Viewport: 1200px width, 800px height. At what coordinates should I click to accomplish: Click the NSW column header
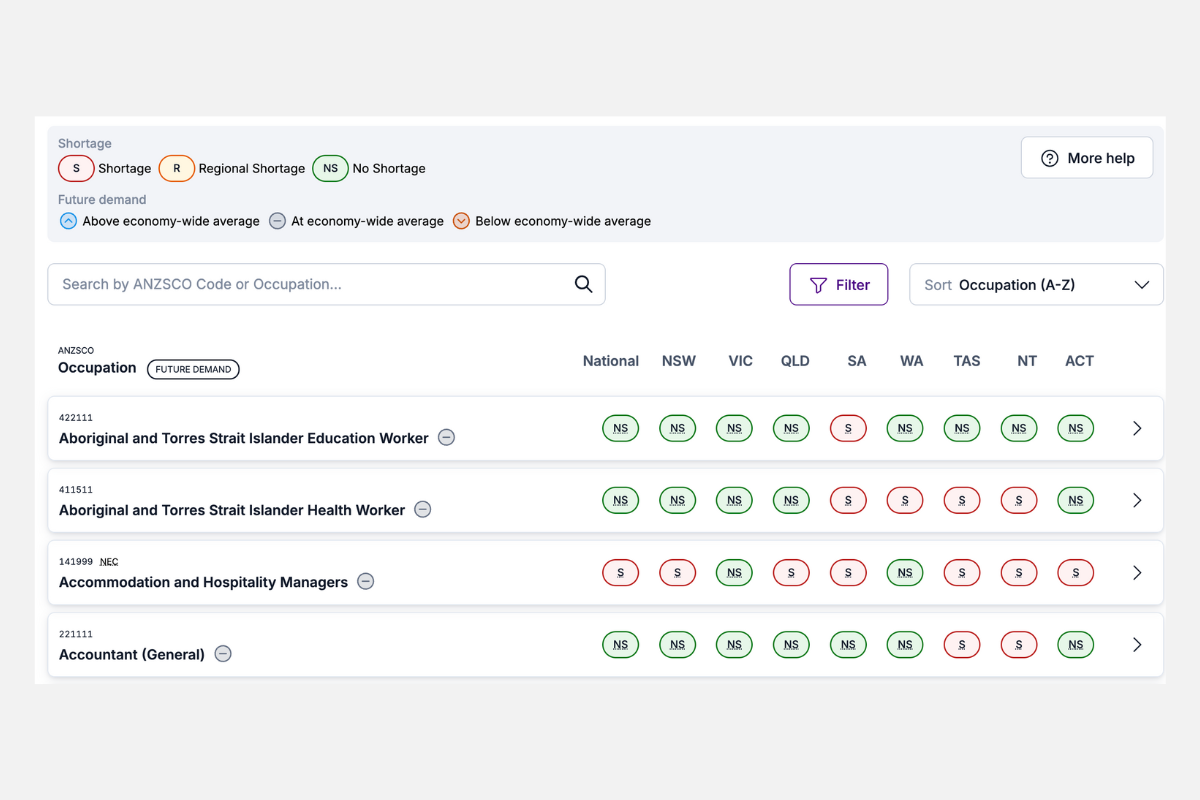(678, 361)
